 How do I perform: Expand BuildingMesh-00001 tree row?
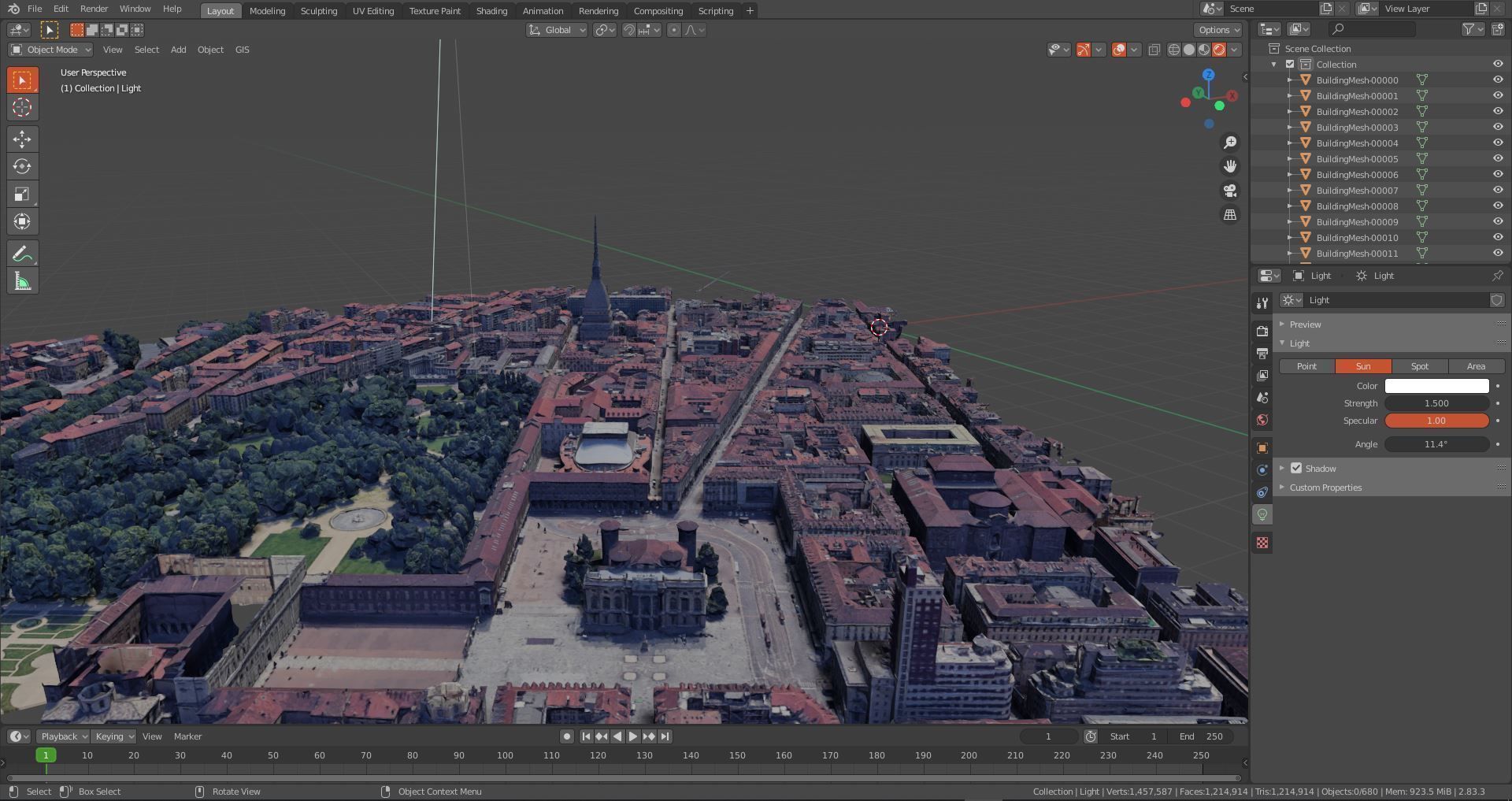(1289, 95)
